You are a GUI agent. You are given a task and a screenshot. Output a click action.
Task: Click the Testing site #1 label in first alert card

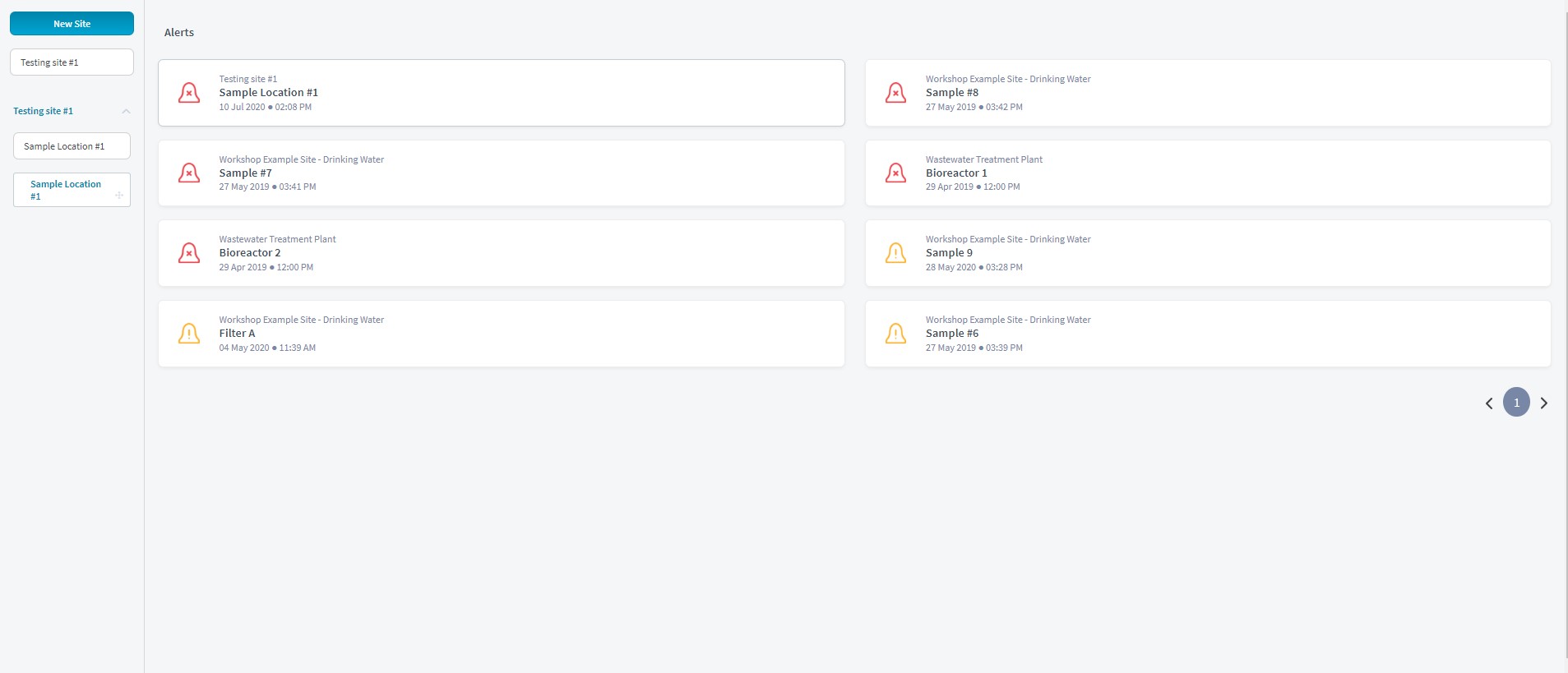coord(247,79)
